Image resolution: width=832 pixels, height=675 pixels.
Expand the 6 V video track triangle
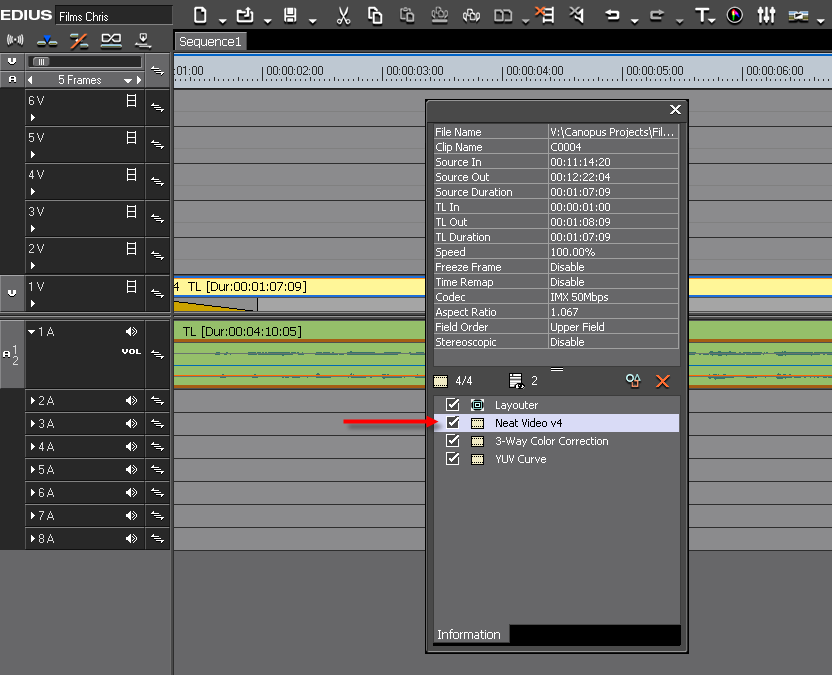[33, 117]
